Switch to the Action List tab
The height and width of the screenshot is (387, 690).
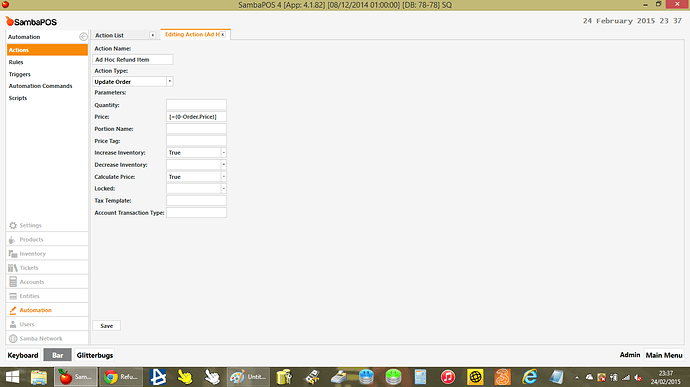110,35
